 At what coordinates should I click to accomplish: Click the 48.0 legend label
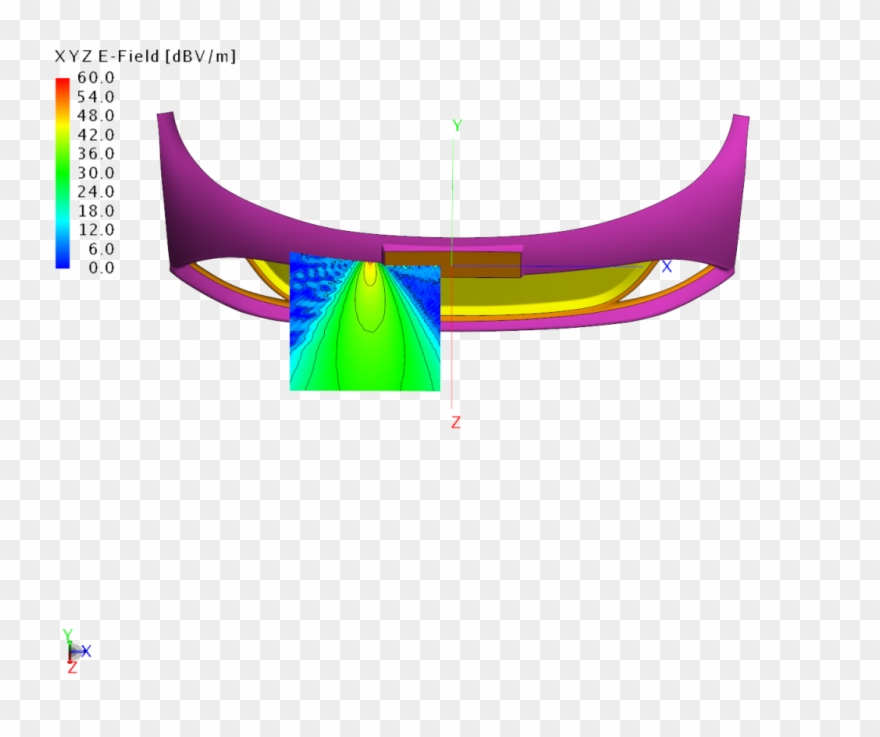(x=95, y=115)
